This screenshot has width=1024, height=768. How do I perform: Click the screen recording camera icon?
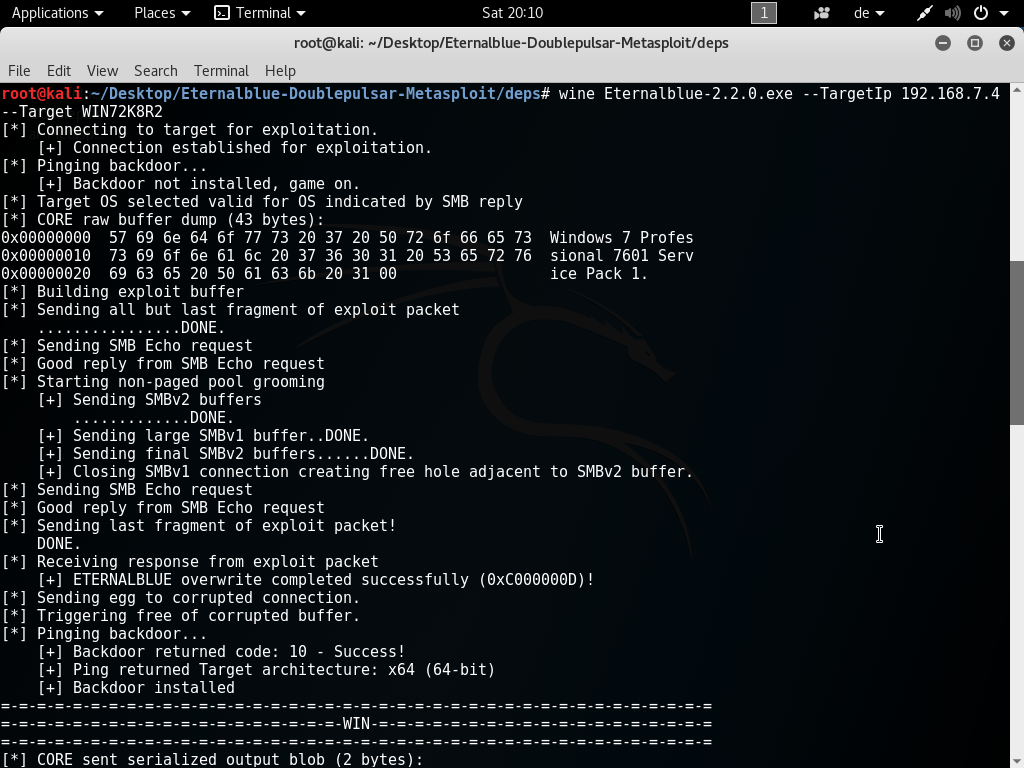(821, 13)
